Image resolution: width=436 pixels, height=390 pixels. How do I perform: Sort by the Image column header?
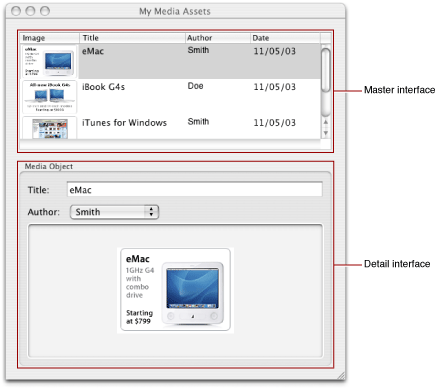pos(50,38)
